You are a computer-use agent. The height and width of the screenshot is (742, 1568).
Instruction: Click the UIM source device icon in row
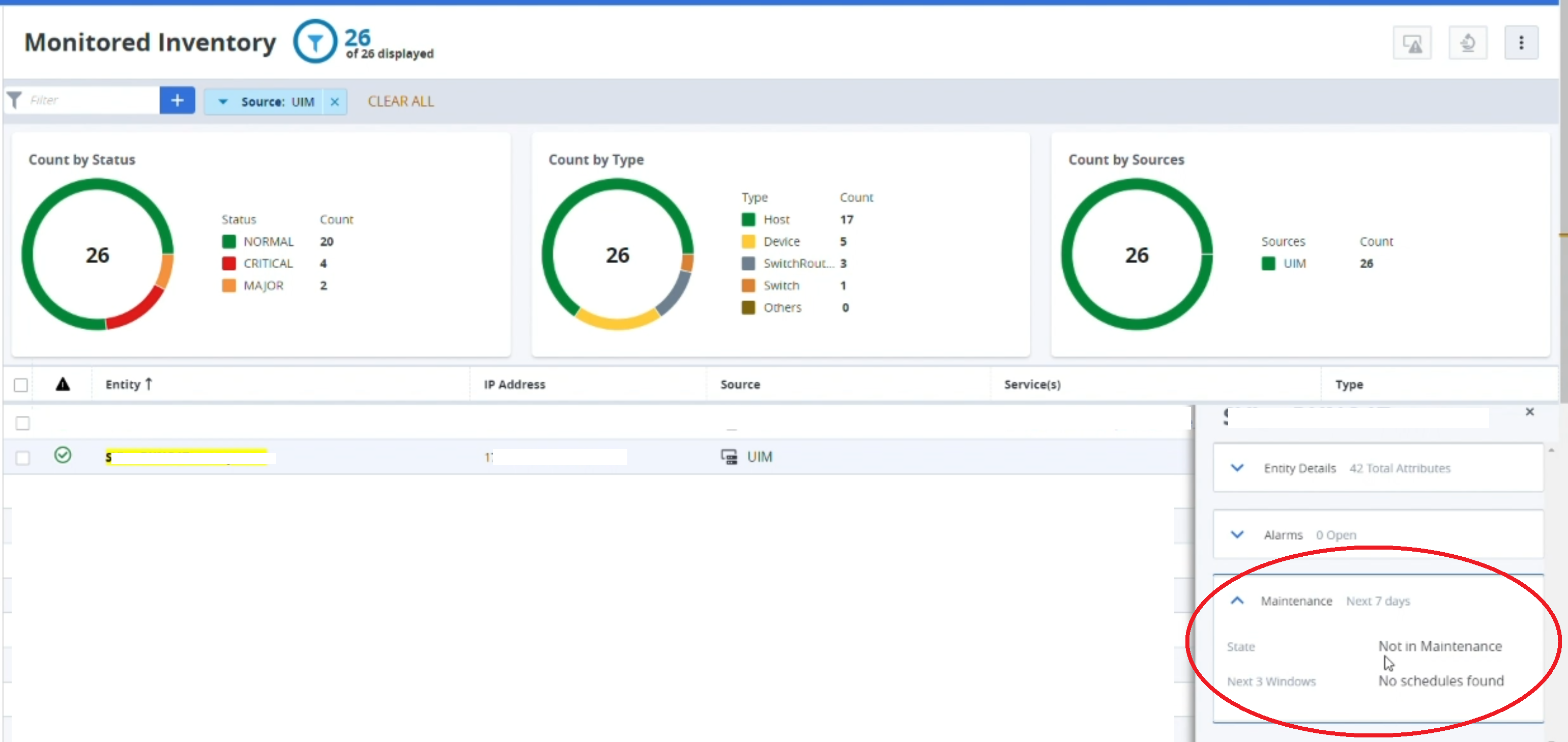[729, 456]
